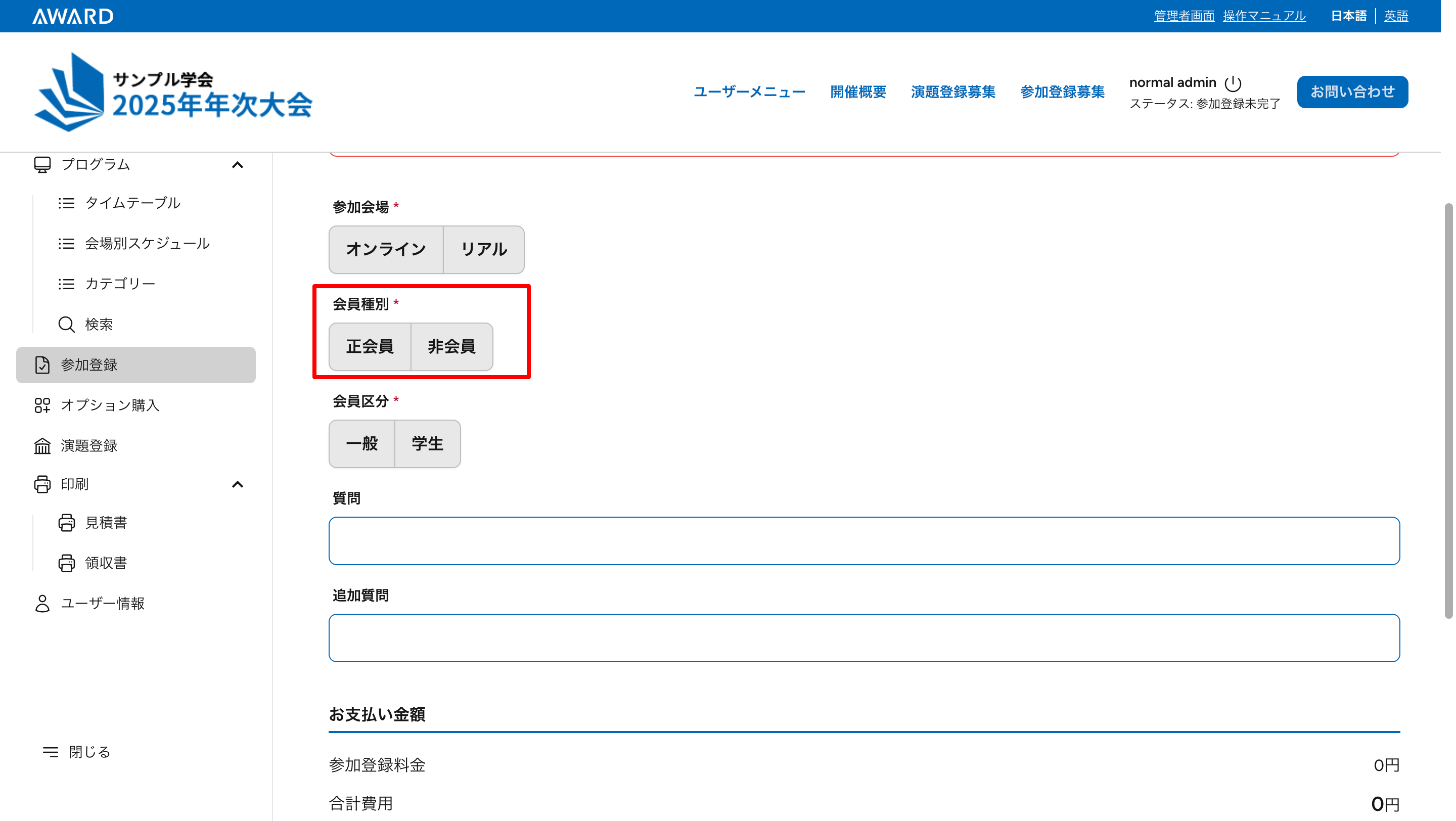
Task: Select オンライン for 参加会場
Action: (386, 250)
